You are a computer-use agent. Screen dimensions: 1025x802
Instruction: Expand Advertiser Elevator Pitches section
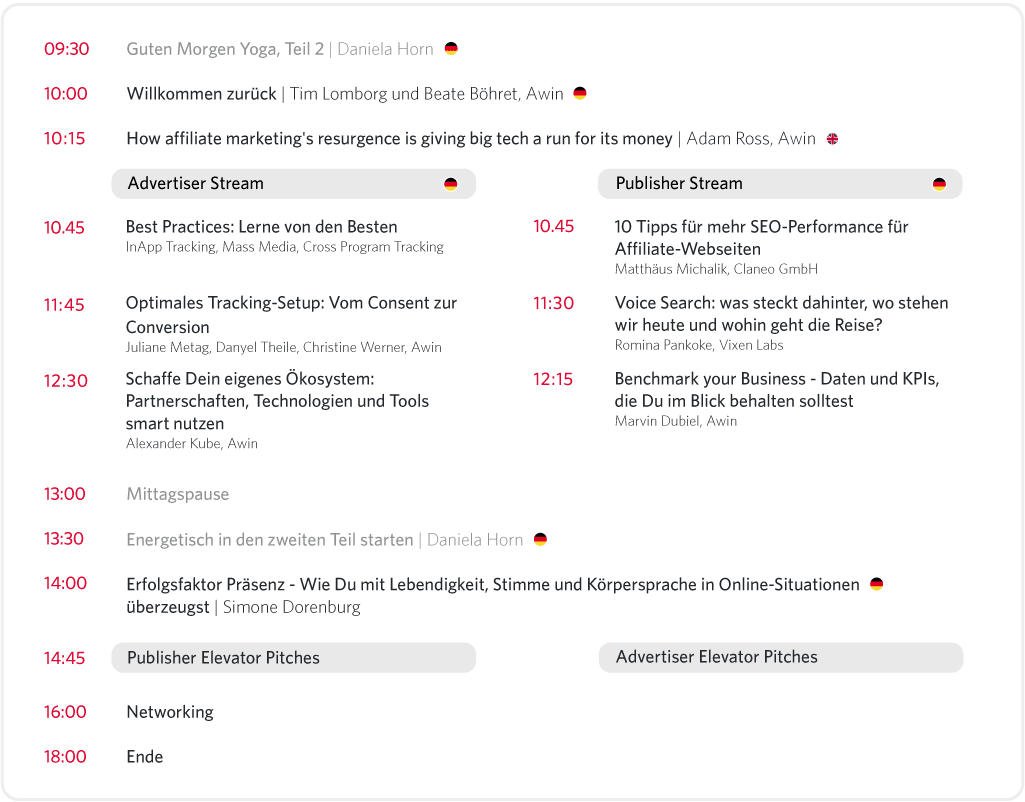tap(780, 657)
